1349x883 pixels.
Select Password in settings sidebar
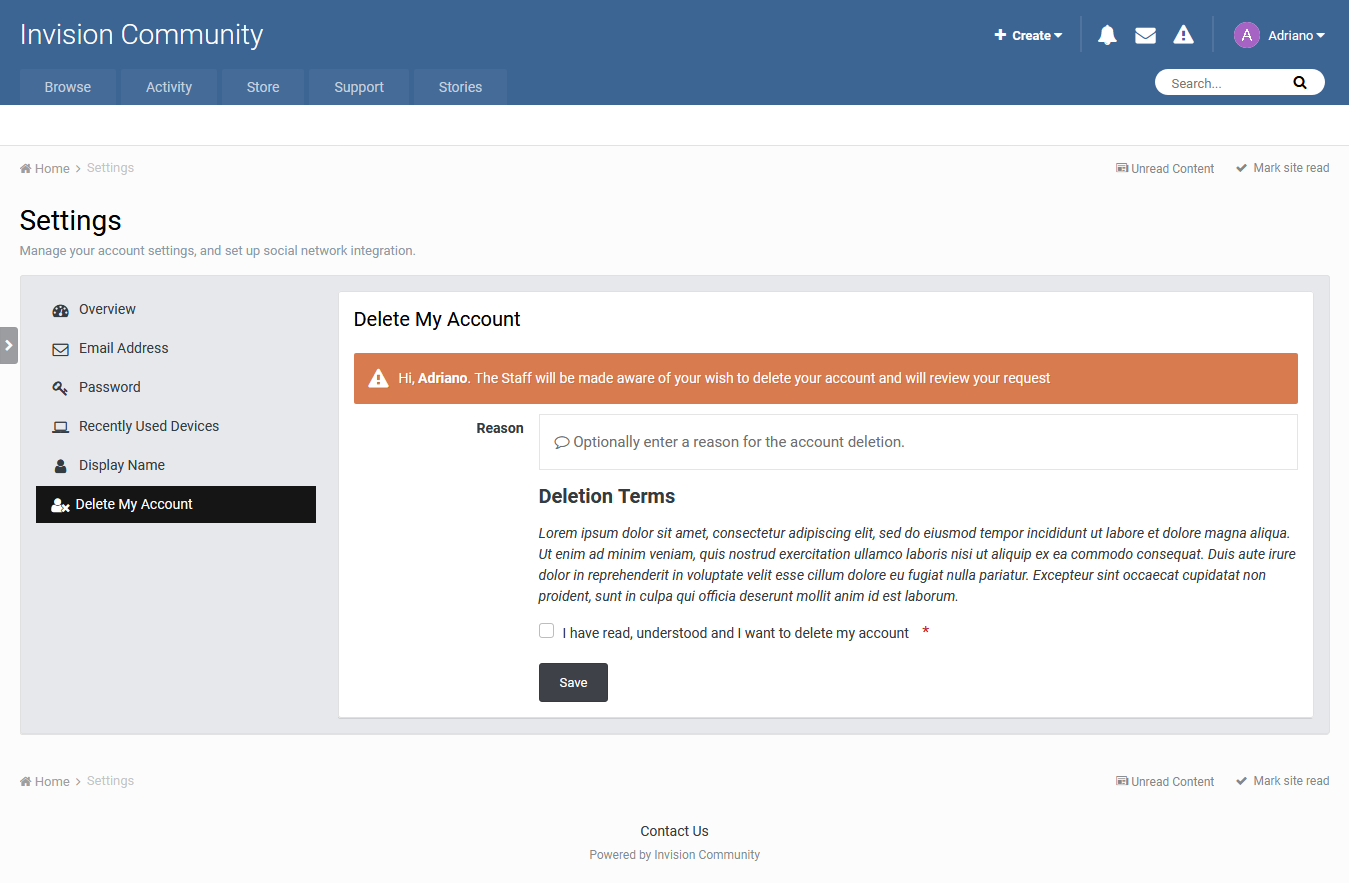click(x=176, y=388)
